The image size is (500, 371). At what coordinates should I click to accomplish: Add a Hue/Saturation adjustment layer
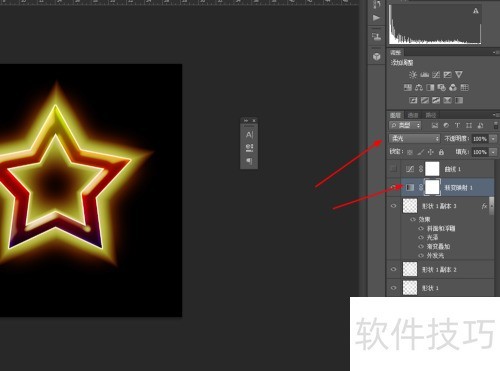click(x=408, y=88)
